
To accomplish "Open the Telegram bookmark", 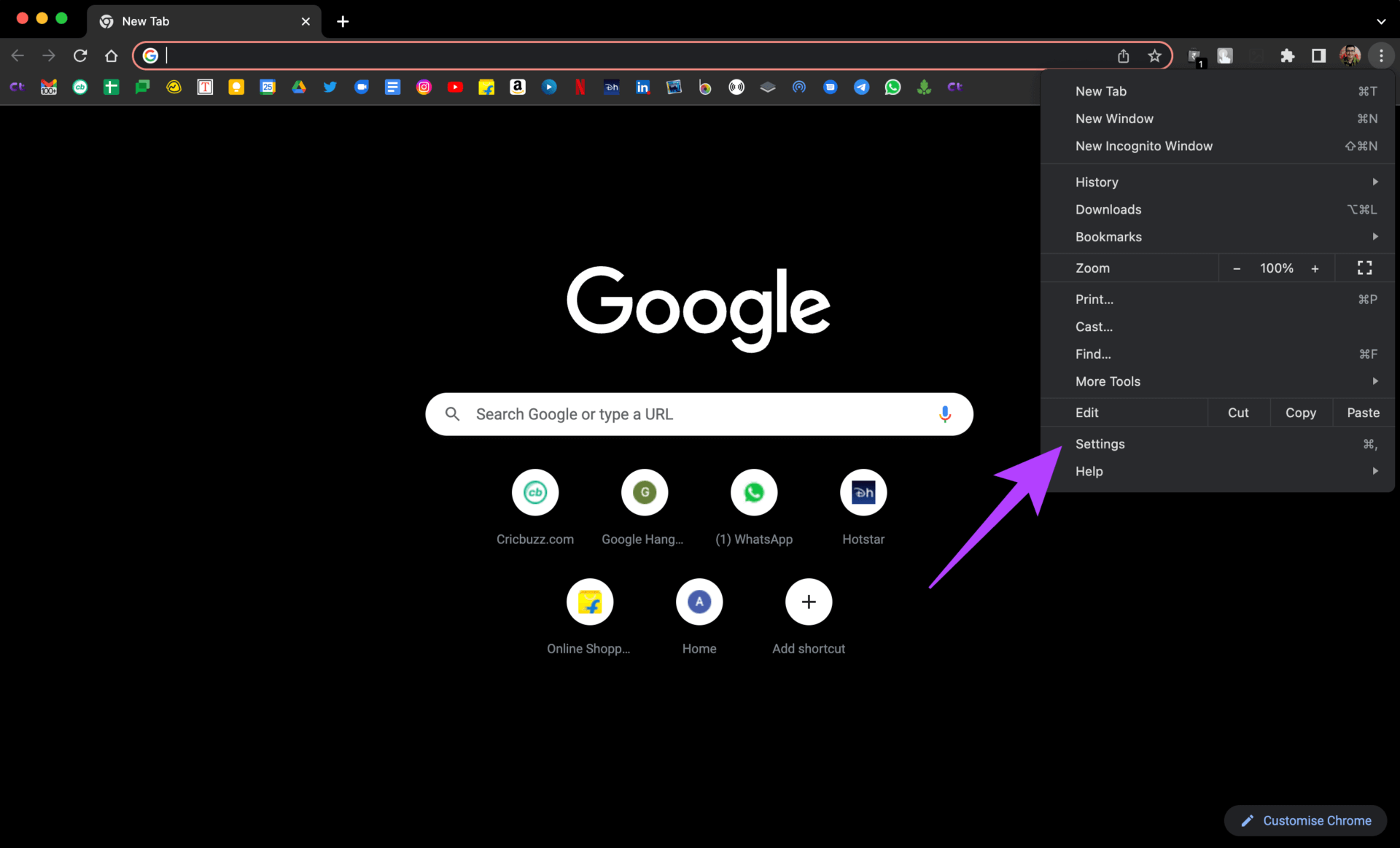I will point(861,87).
